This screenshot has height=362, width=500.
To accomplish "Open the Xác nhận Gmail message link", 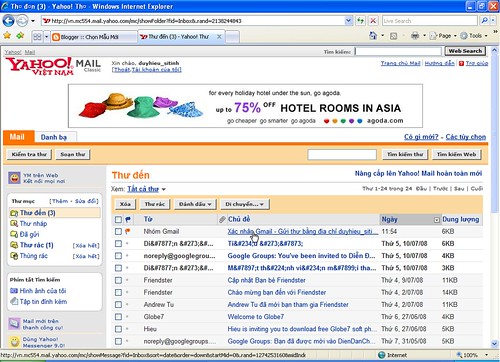I will click(x=303, y=231).
